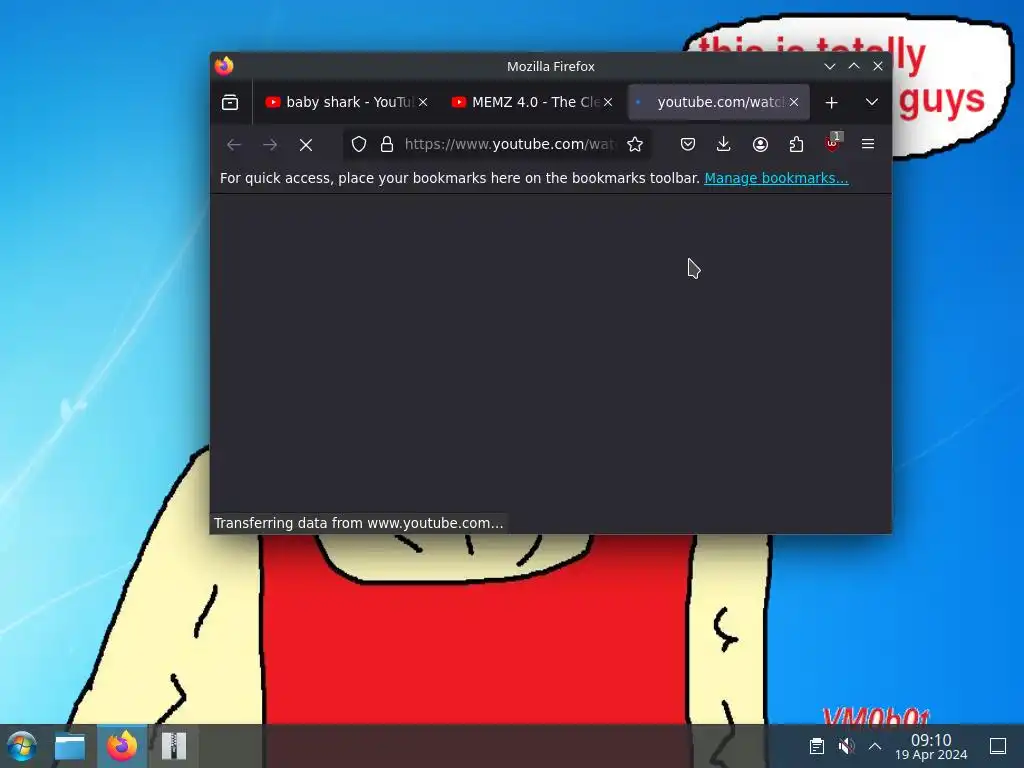Minimize the Mozilla Firefox window
The width and height of the screenshot is (1024, 768).
829,66
